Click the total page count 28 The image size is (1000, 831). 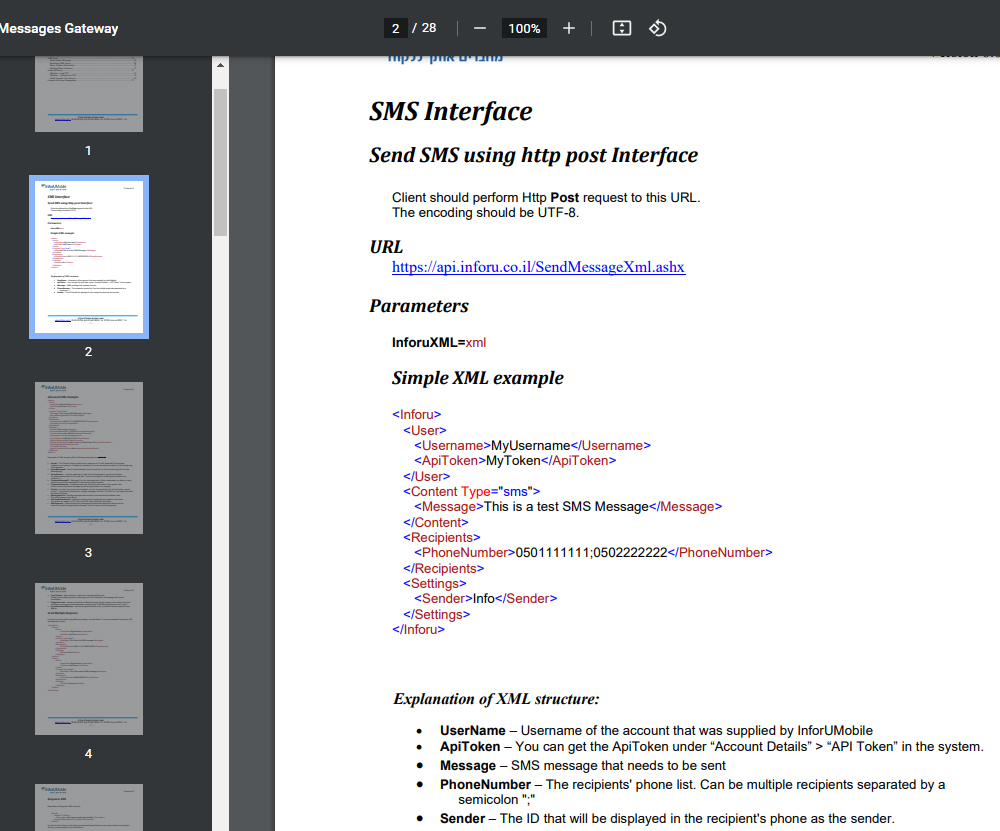tap(429, 28)
